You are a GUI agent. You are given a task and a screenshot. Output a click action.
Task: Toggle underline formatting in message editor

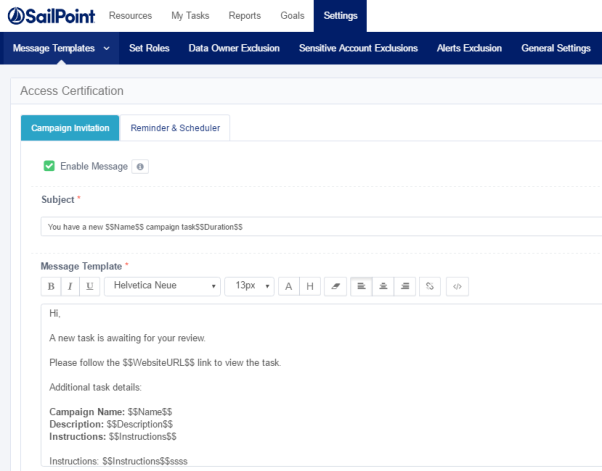click(x=90, y=286)
